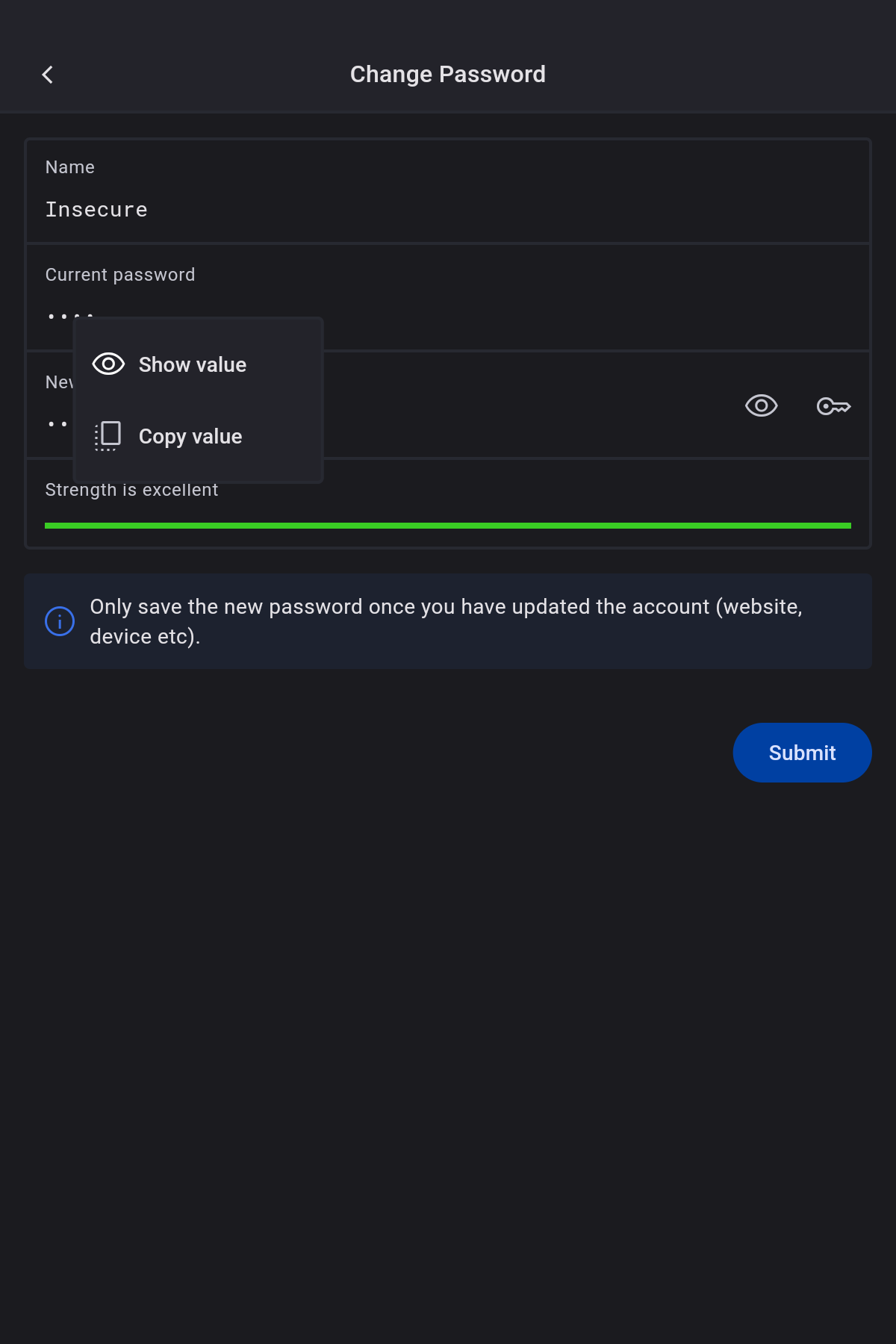Image resolution: width=896 pixels, height=1344 pixels.
Task: Click the Name field label
Action: pos(70,167)
